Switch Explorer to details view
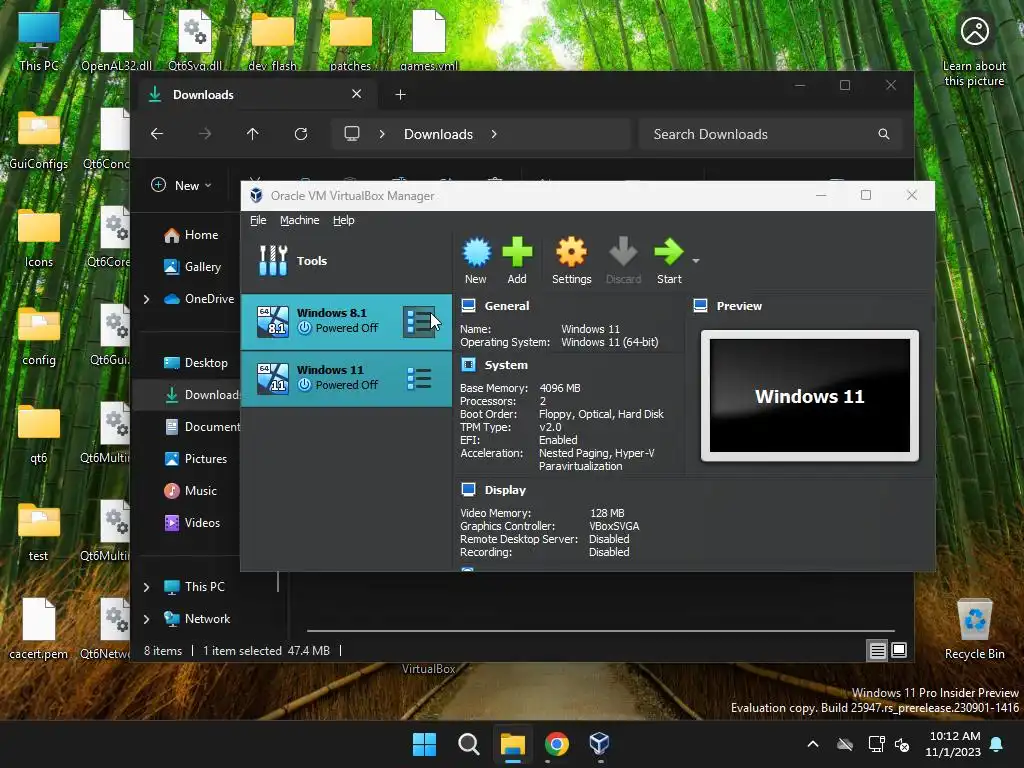 (877, 650)
